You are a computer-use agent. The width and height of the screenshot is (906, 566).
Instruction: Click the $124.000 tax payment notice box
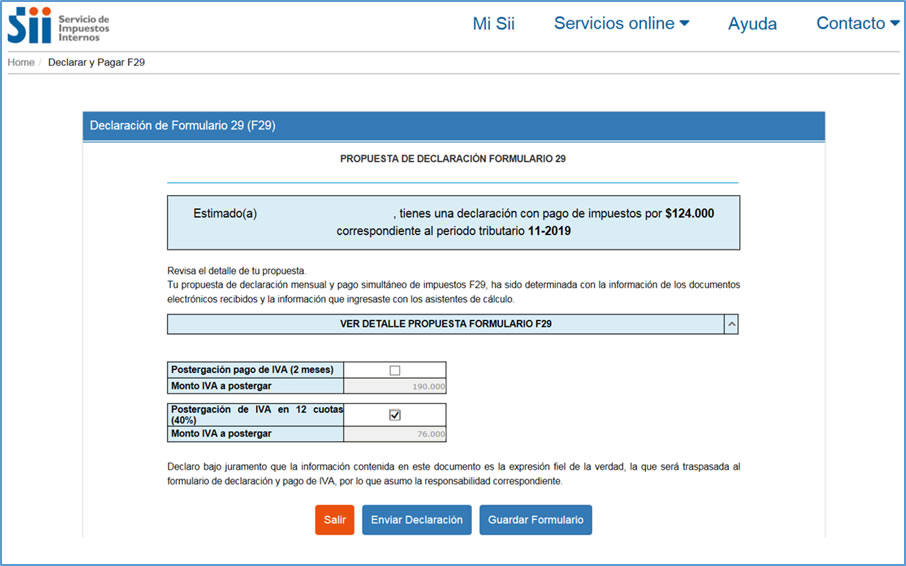pyautogui.click(x=453, y=223)
